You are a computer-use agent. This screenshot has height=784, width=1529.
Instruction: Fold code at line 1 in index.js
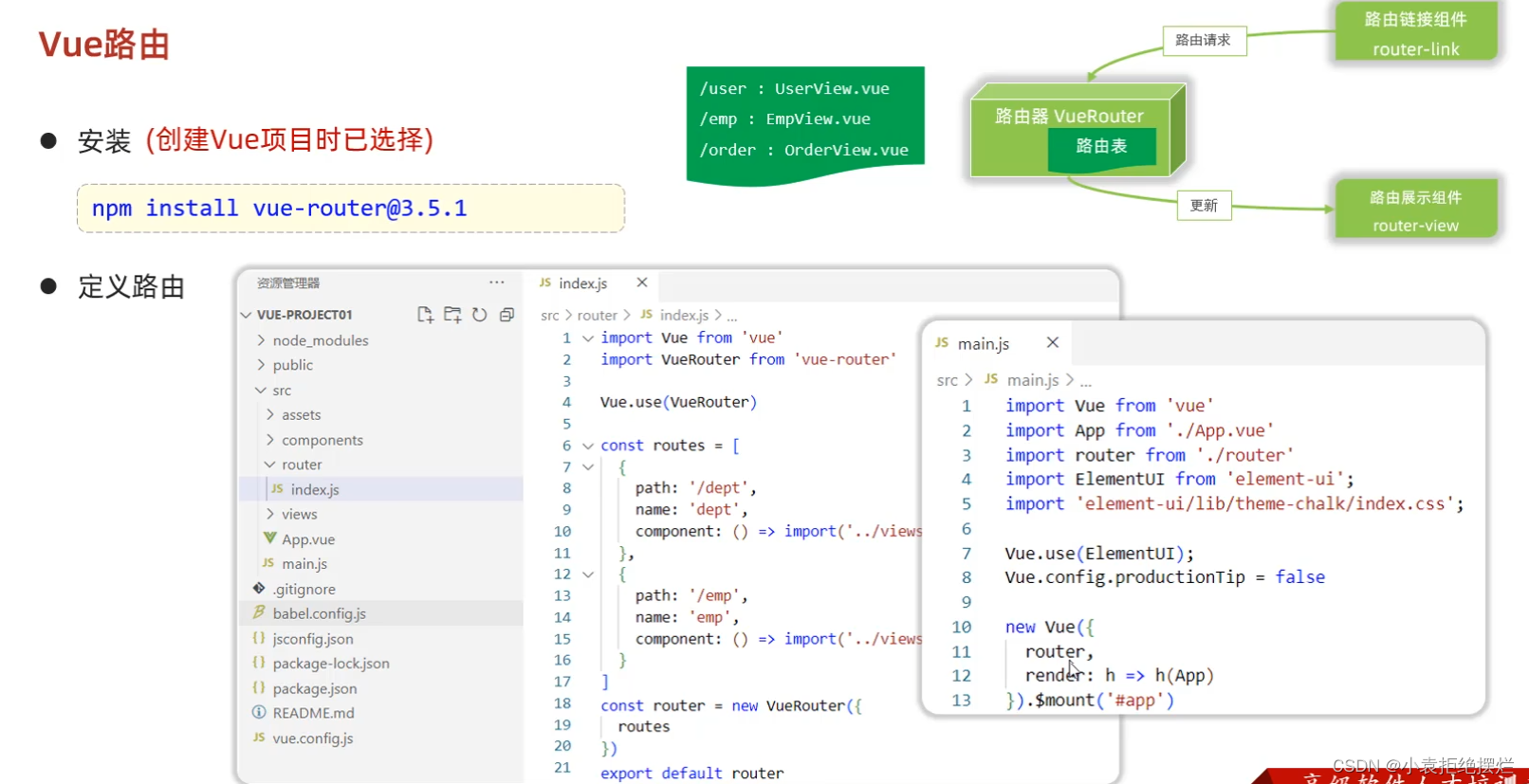(x=588, y=337)
